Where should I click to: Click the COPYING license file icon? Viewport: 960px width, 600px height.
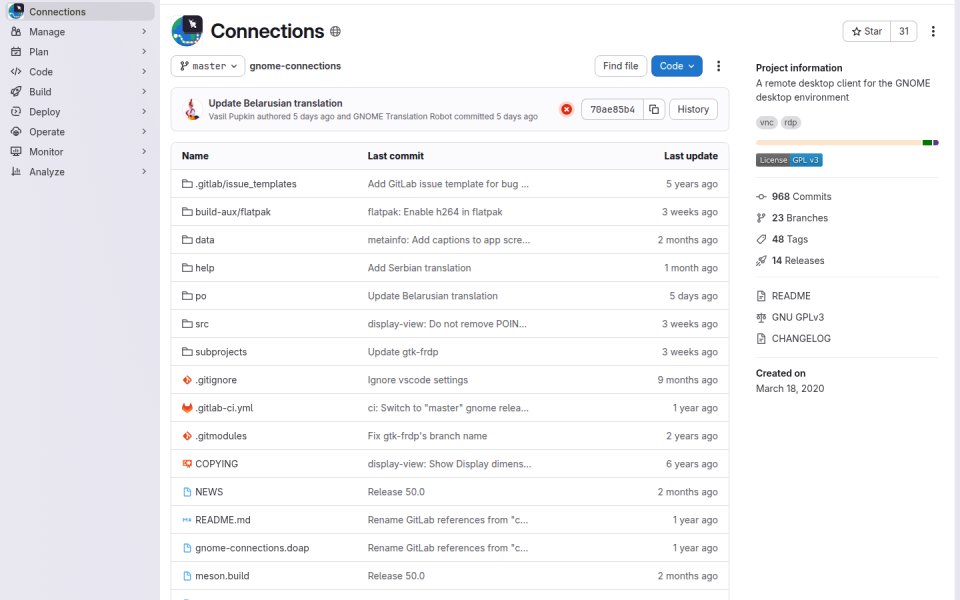187,463
